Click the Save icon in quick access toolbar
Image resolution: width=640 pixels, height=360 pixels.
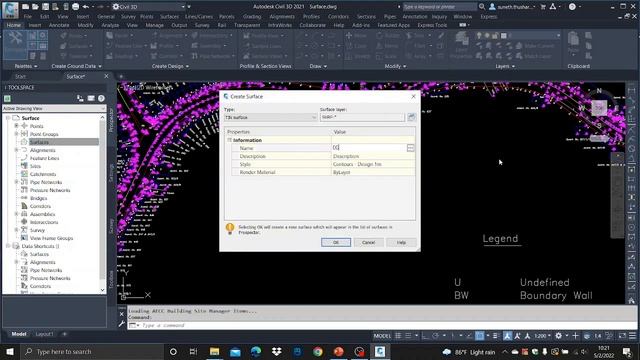[x=45, y=7]
